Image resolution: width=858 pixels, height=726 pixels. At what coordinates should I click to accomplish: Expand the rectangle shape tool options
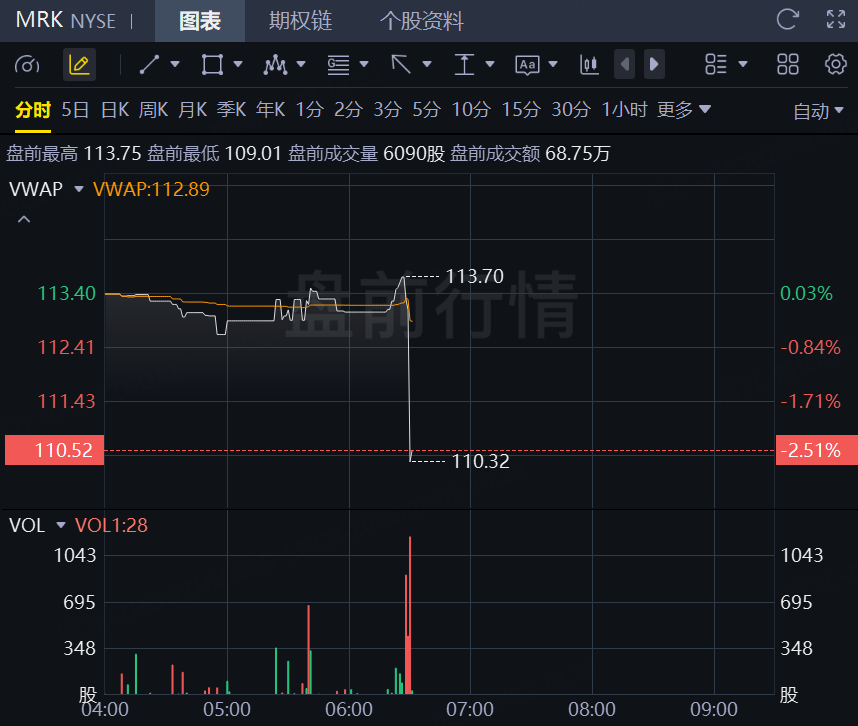pos(238,64)
